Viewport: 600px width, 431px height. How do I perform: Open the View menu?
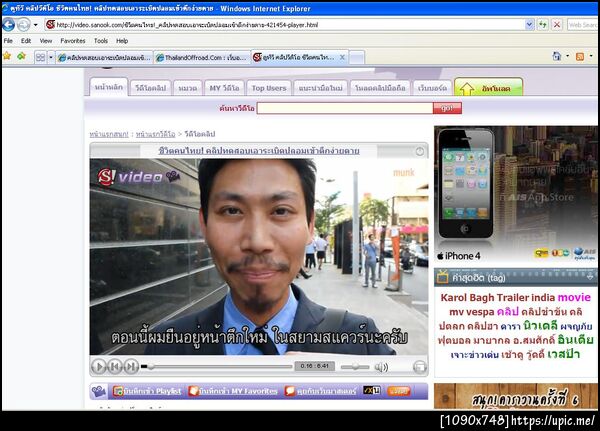pos(46,41)
